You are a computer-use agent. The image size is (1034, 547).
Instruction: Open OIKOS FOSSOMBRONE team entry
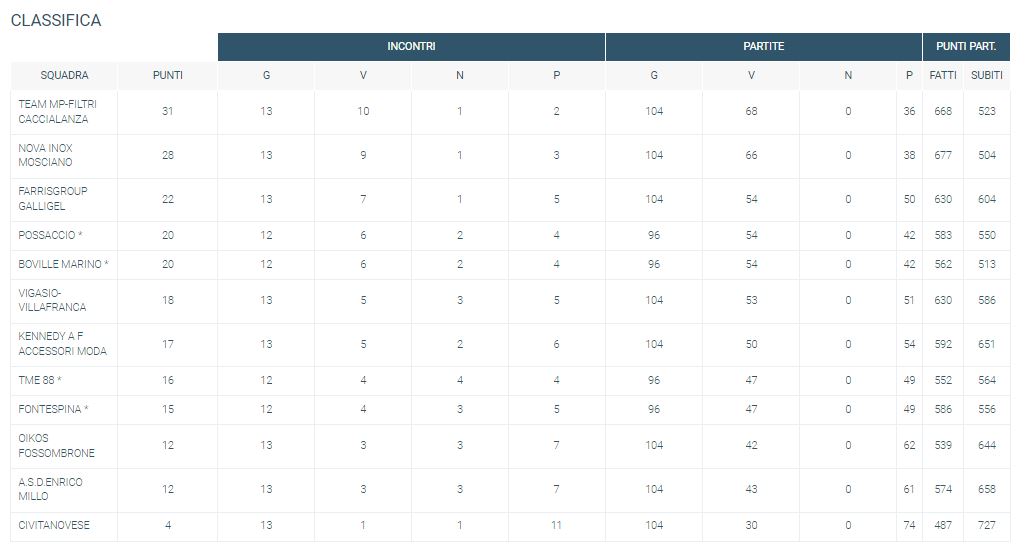point(510,445)
